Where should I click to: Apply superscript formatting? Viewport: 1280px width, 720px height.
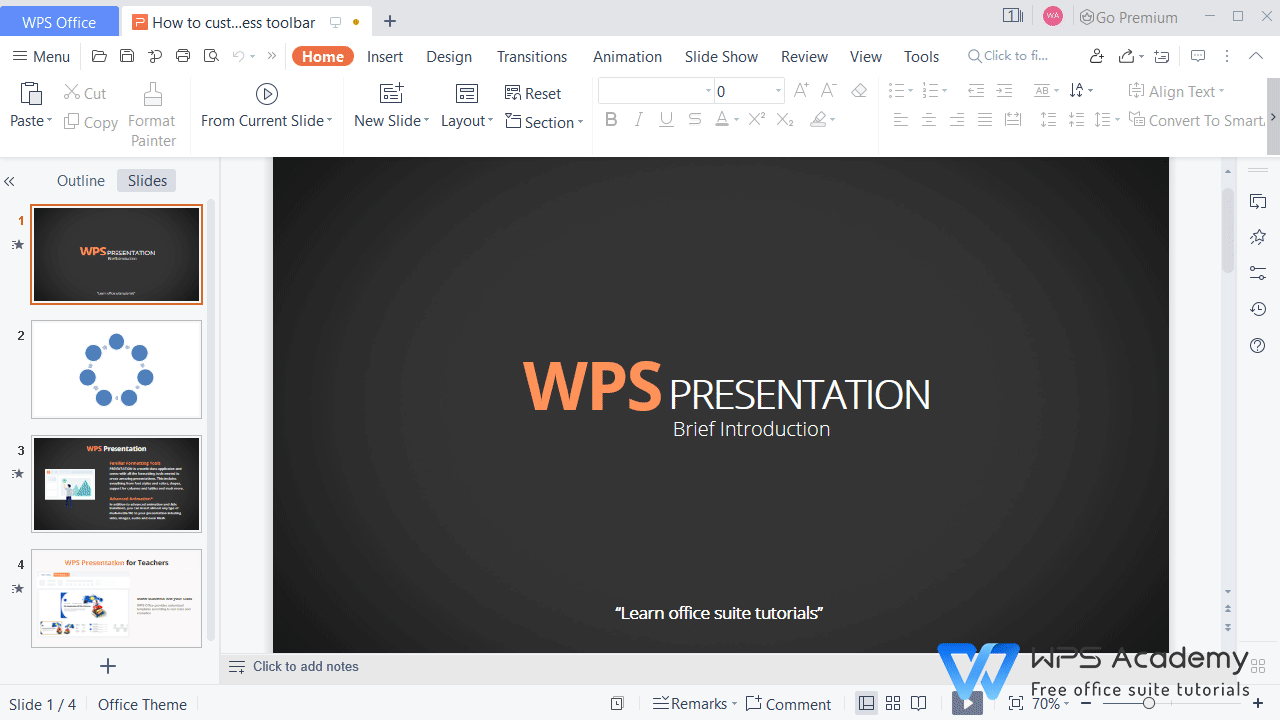coord(756,119)
